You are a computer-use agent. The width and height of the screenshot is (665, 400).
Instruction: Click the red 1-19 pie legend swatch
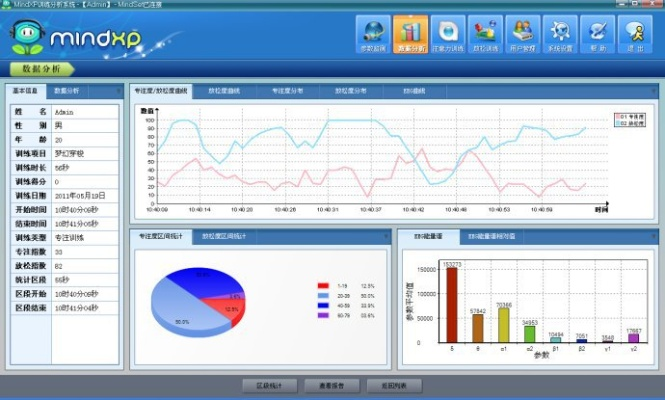pyautogui.click(x=324, y=284)
